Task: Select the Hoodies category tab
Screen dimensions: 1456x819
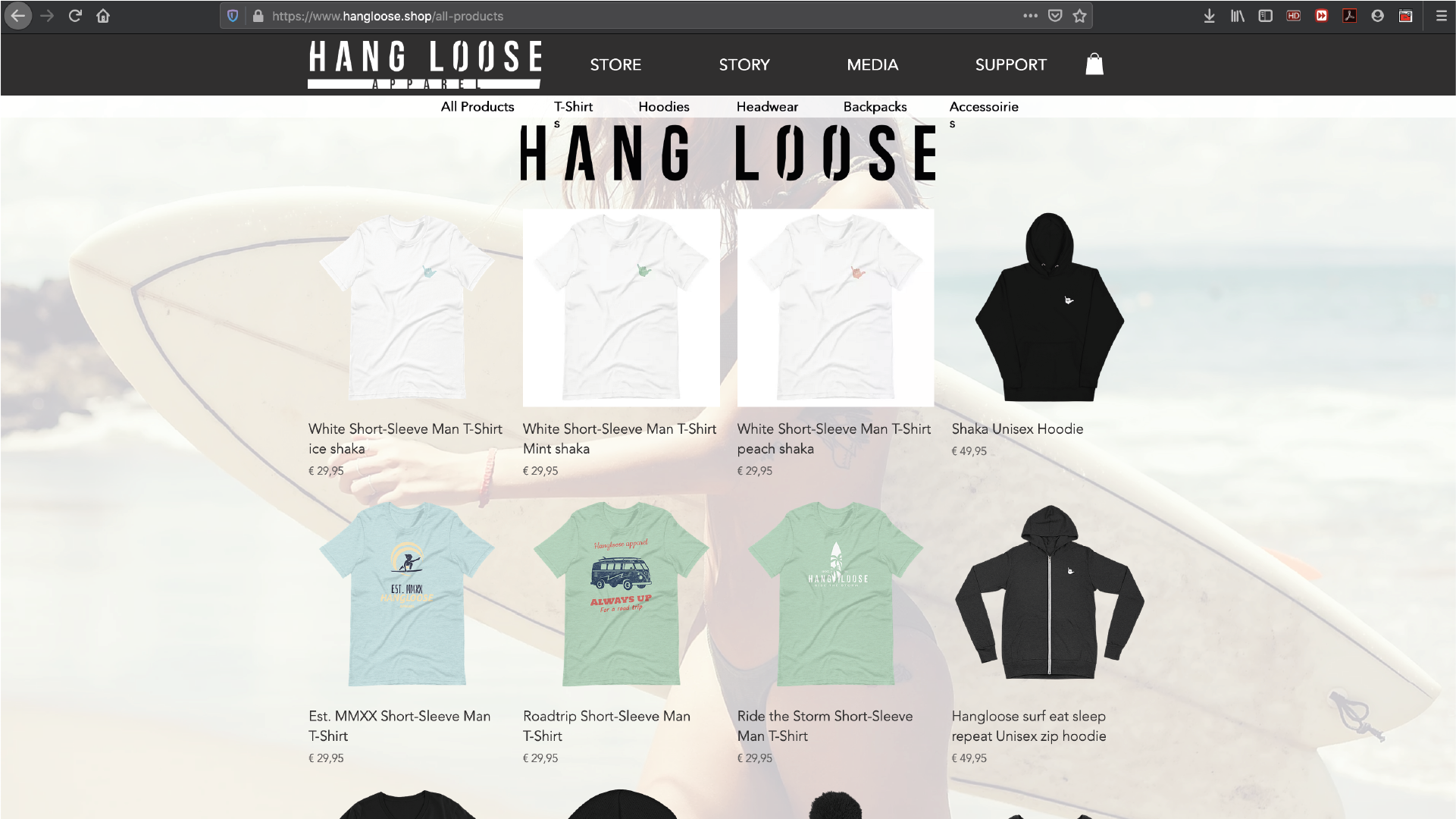Action: 664,107
